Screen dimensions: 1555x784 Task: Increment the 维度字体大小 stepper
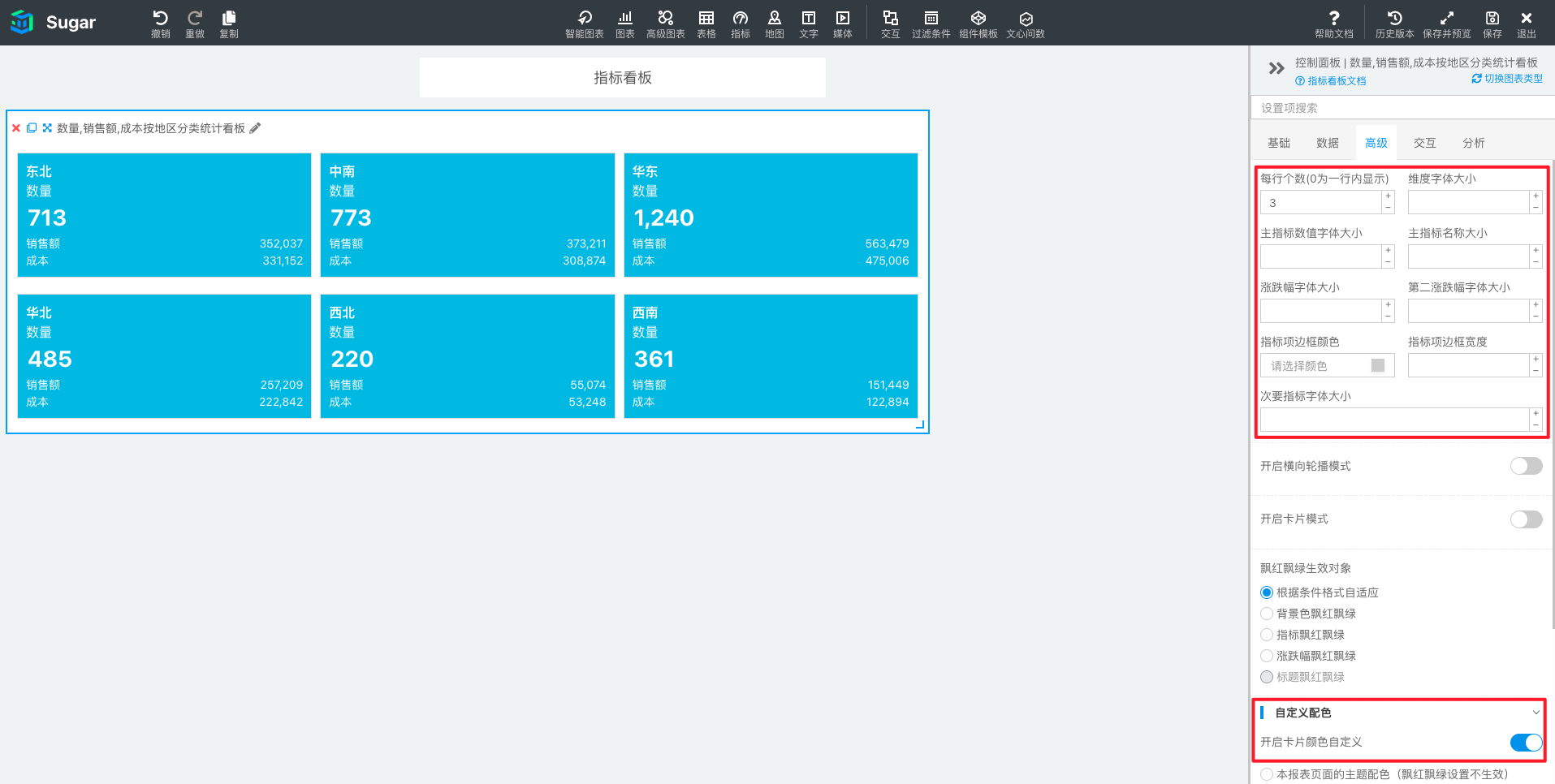pyautogui.click(x=1536, y=196)
